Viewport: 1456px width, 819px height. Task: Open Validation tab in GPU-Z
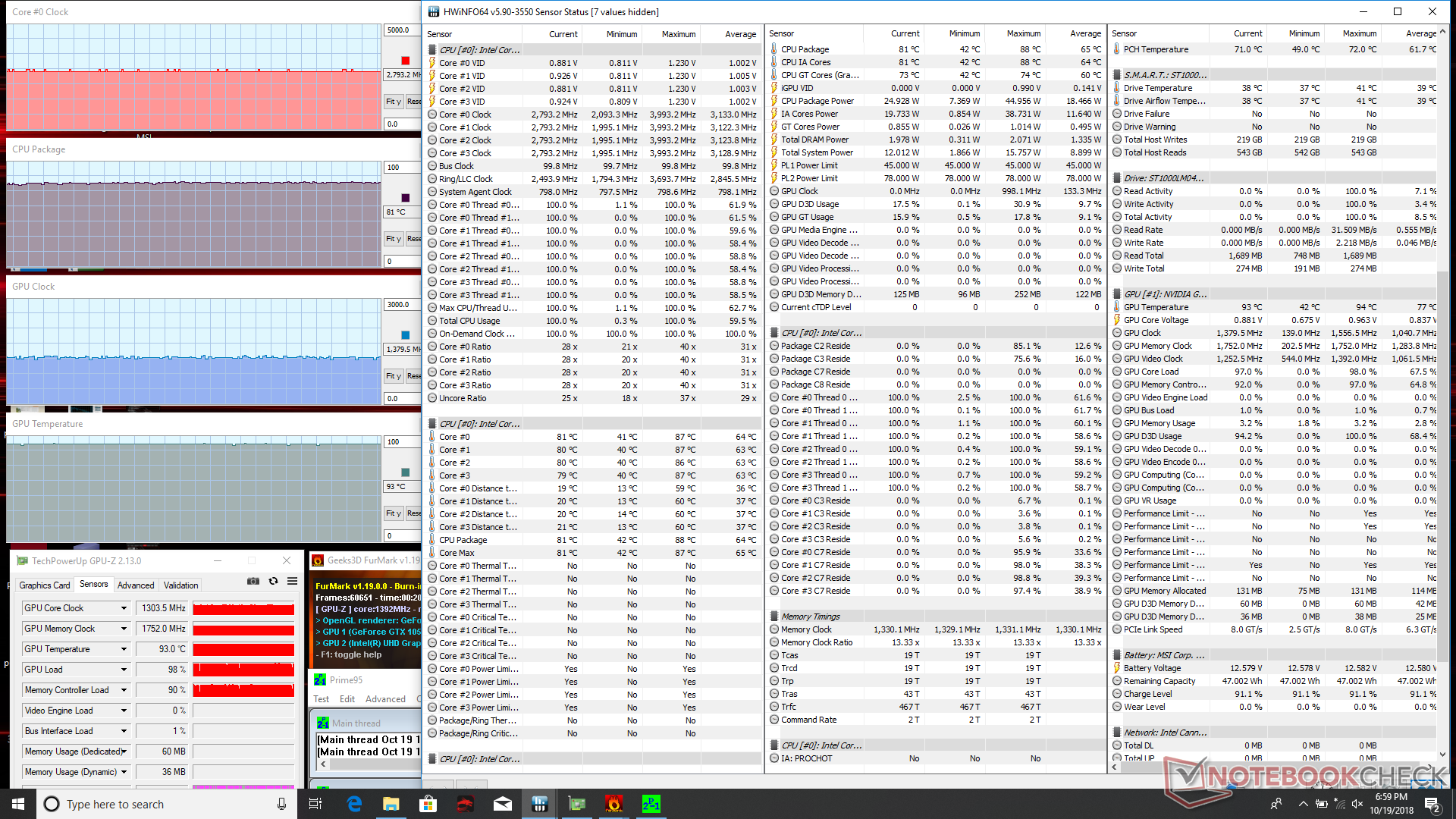[180, 585]
